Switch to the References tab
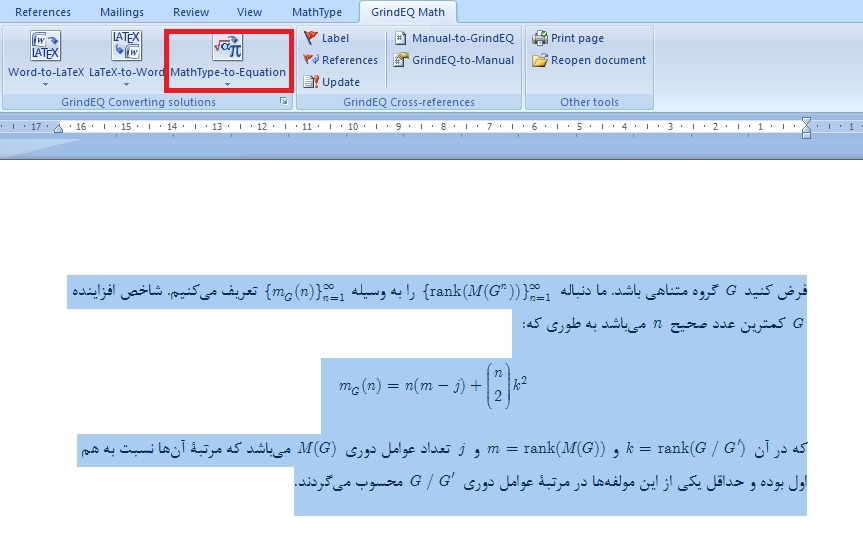 point(42,12)
